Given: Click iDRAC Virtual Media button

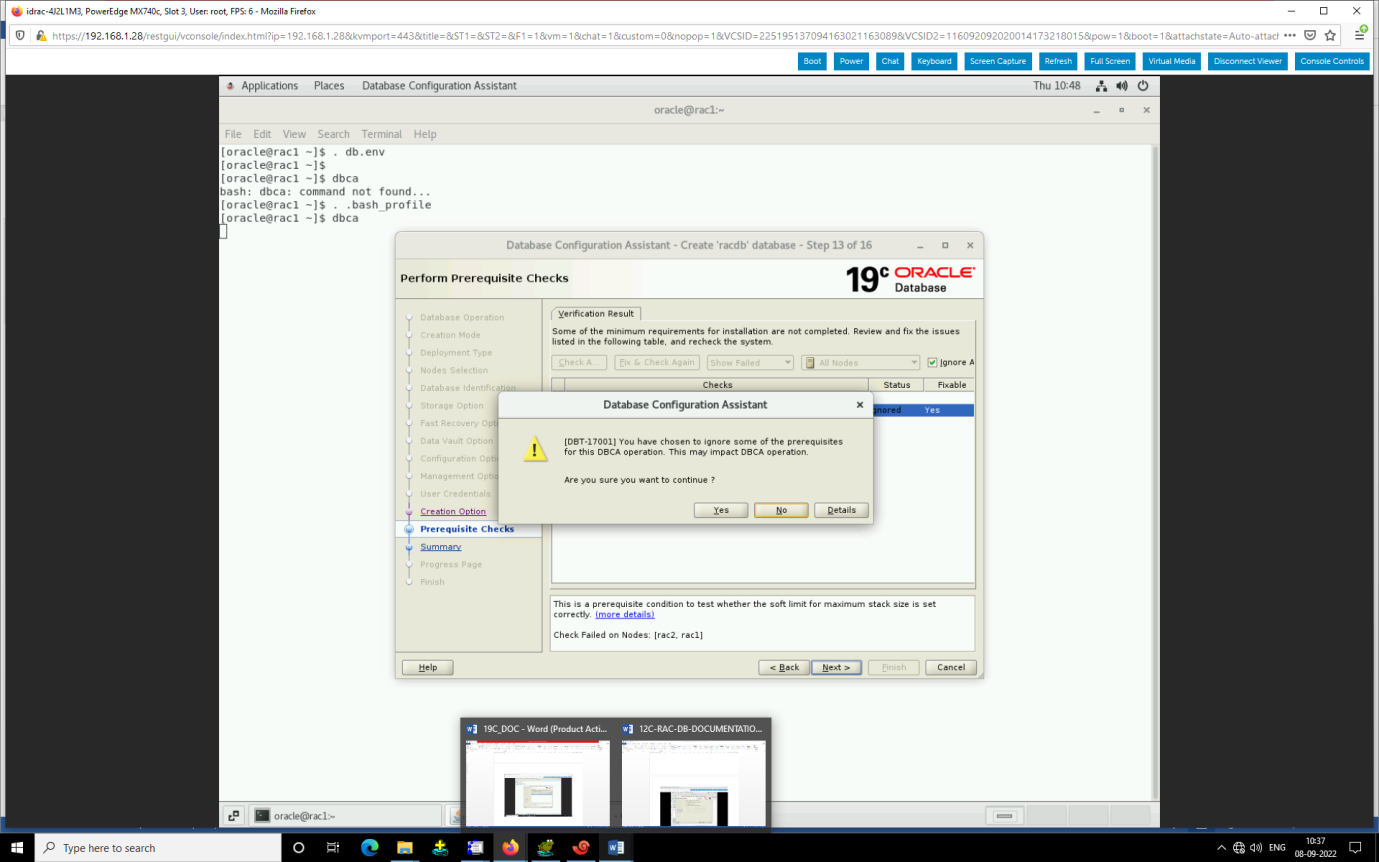Looking at the screenshot, I should tap(1171, 61).
